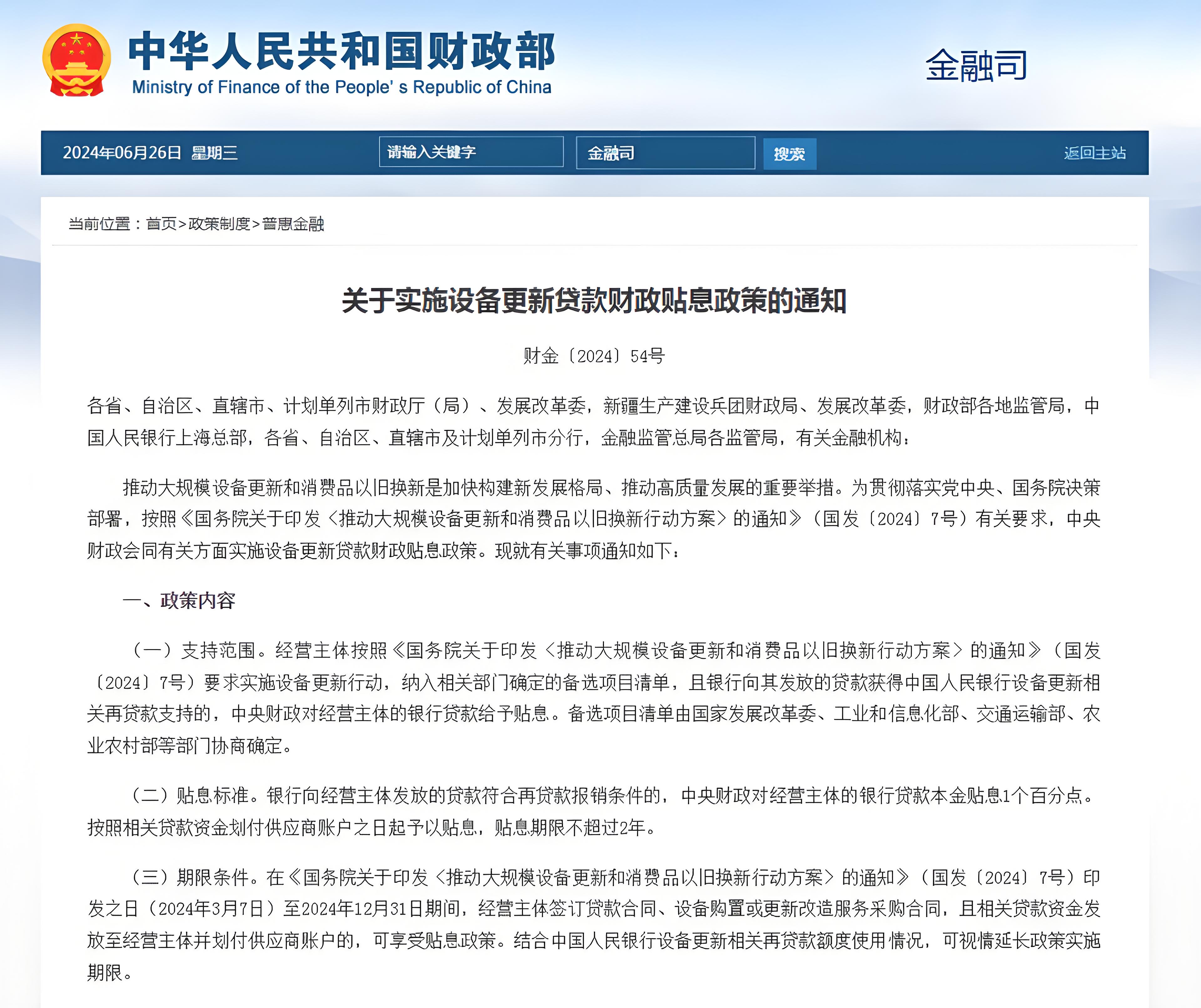This screenshot has width=1201, height=1008.
Task: Open the 金融司 search scope dropdown
Action: 665,153
